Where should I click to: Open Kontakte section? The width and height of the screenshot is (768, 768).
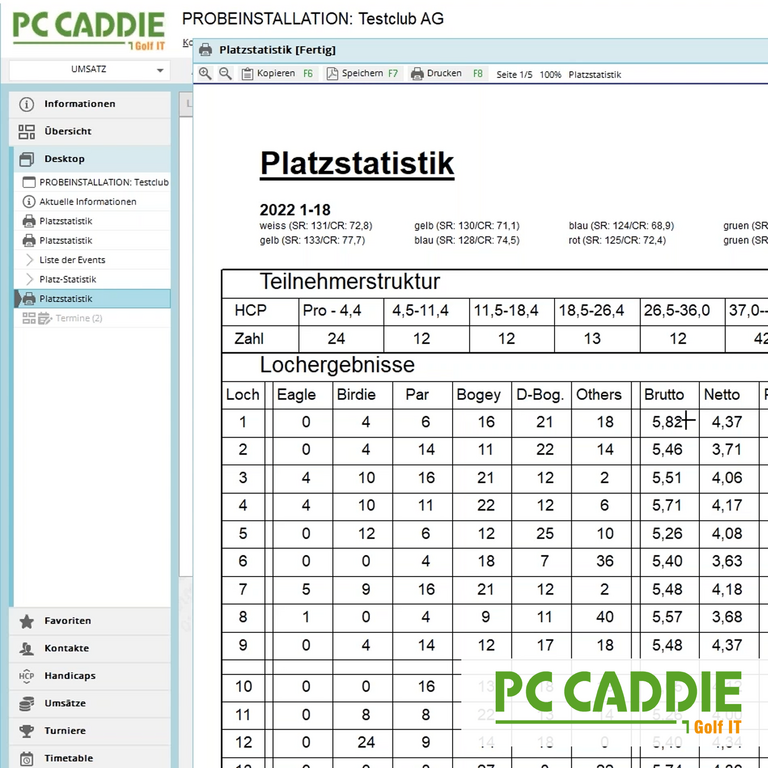tap(90, 648)
